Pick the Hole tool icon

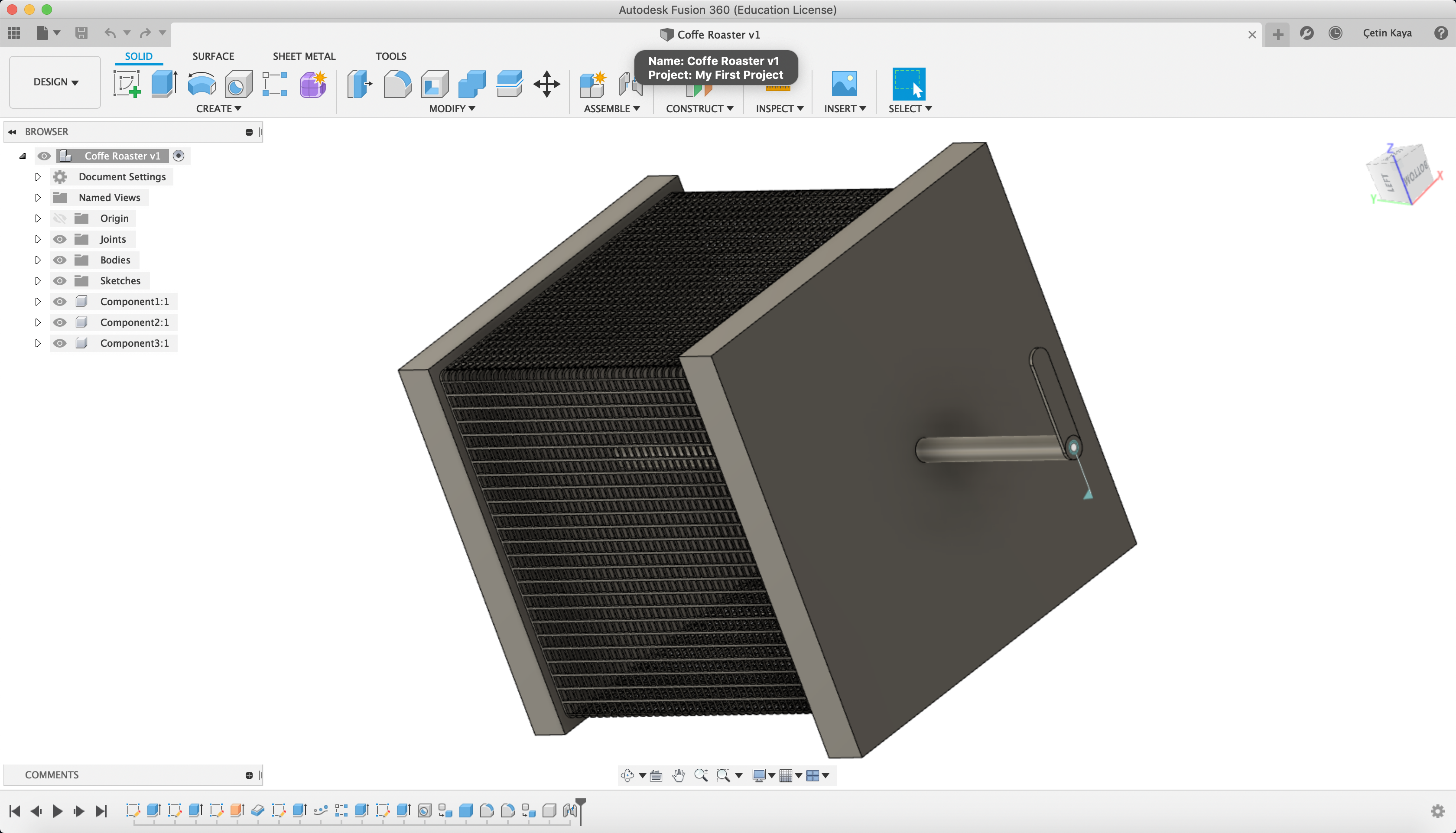pyautogui.click(x=238, y=84)
